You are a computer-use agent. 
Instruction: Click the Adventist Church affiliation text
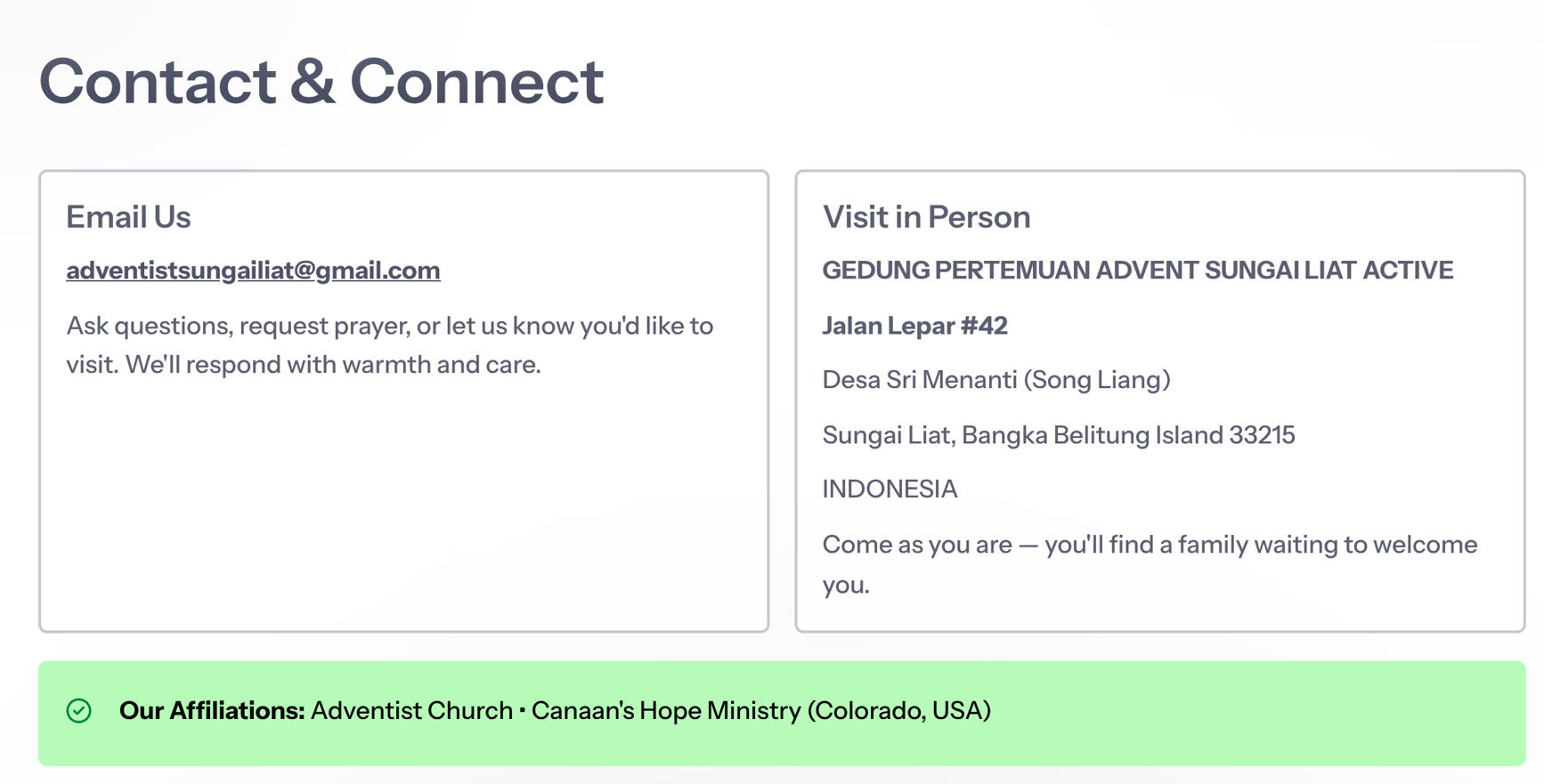click(411, 711)
